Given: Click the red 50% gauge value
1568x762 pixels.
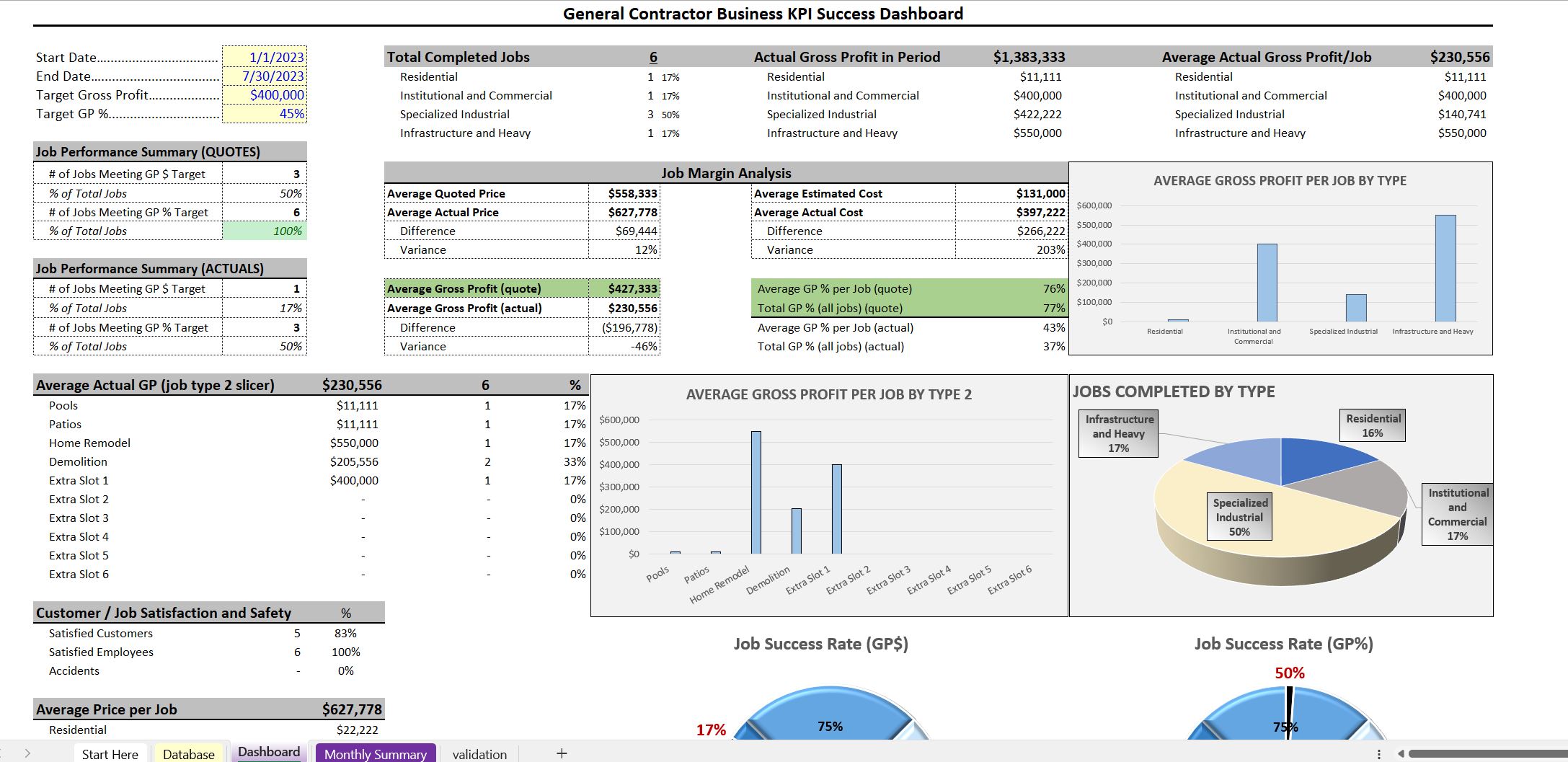Looking at the screenshot, I should pyautogui.click(x=1290, y=673).
